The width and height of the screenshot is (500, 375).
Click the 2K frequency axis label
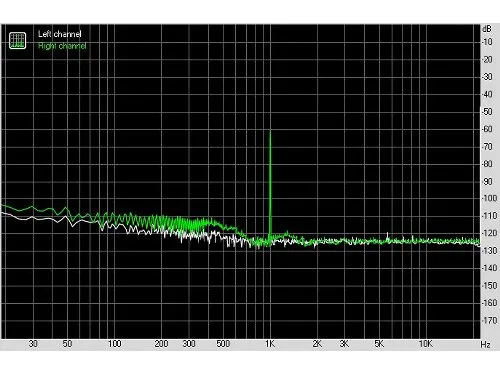pyautogui.click(x=317, y=344)
